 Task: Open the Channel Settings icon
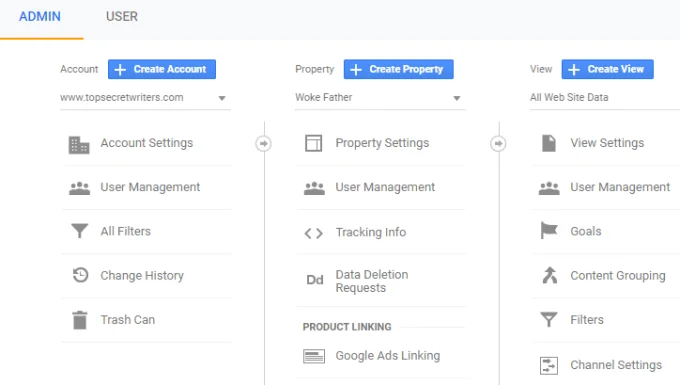(549, 365)
